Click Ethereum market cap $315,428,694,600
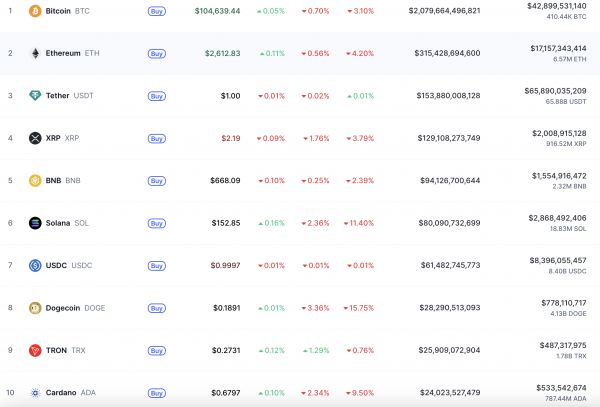This screenshot has width=600, height=407. (447, 53)
